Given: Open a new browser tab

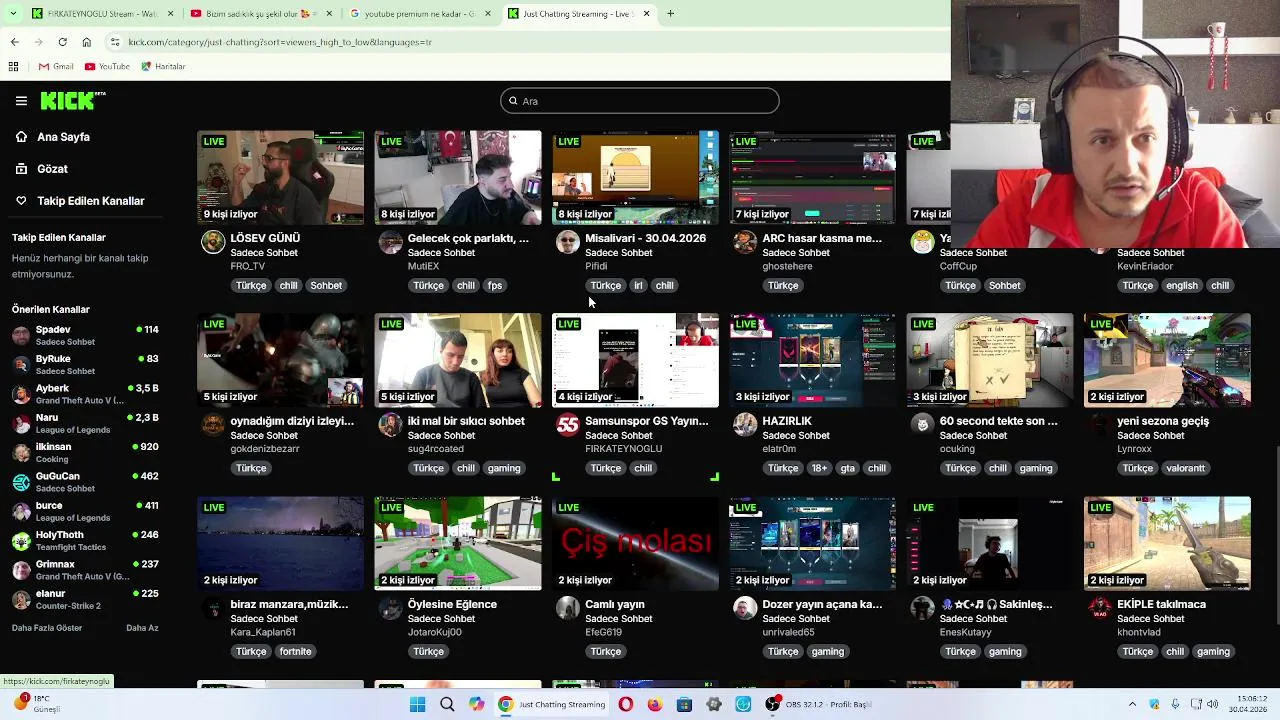Looking at the screenshot, I should coord(670,14).
